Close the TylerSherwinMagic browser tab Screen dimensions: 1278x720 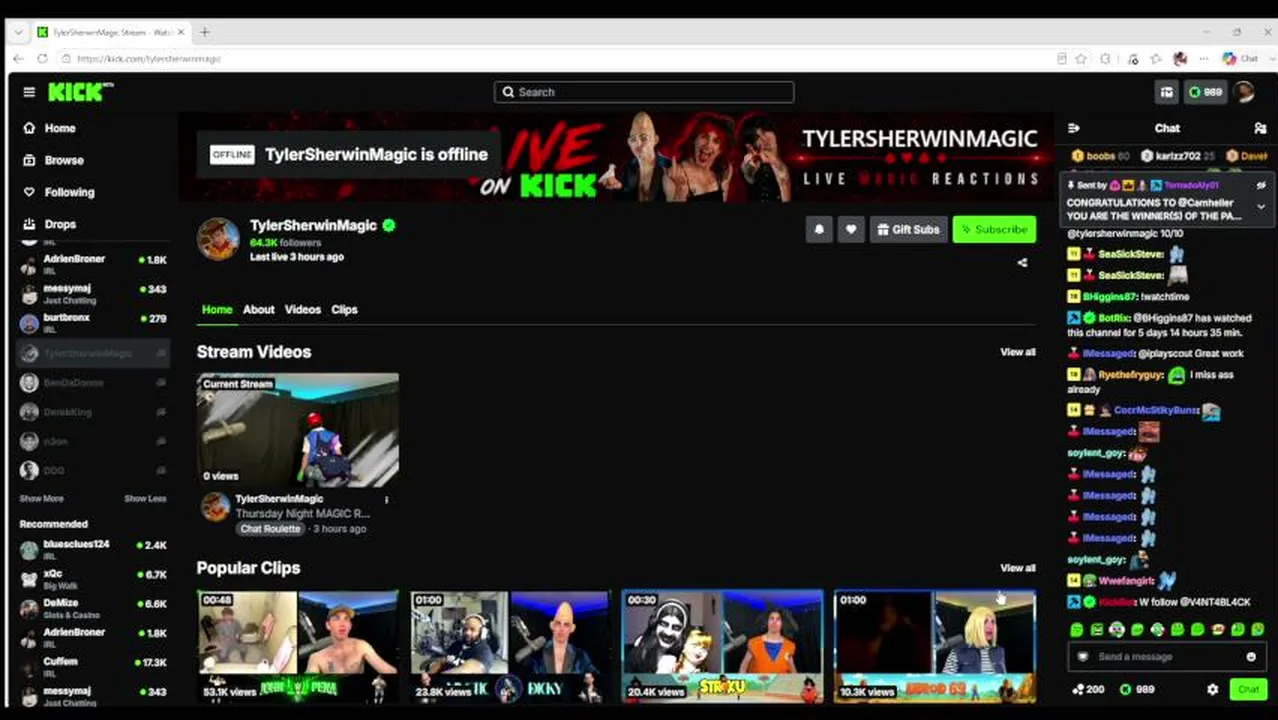(x=181, y=32)
